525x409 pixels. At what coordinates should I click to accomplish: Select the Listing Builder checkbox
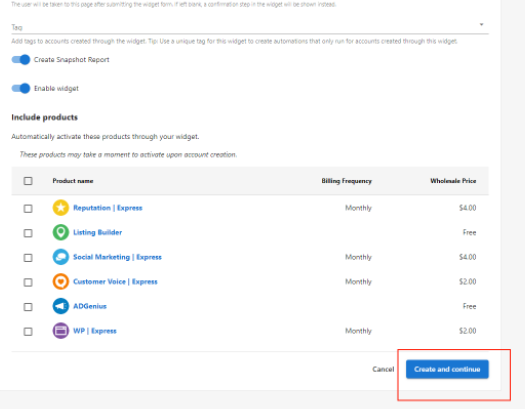tap(28, 233)
